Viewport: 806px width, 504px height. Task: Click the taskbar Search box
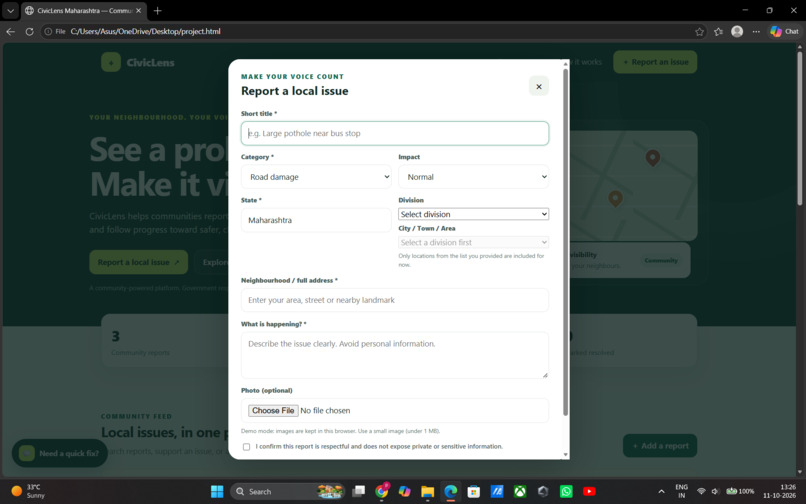(288, 492)
